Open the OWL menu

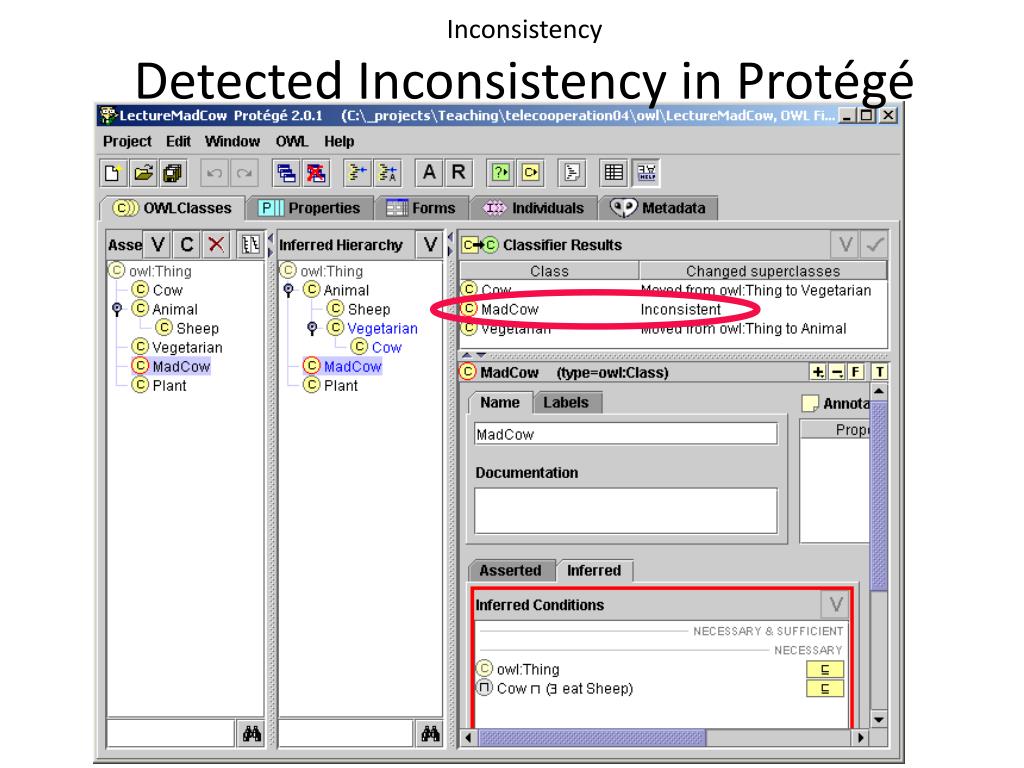(292, 141)
